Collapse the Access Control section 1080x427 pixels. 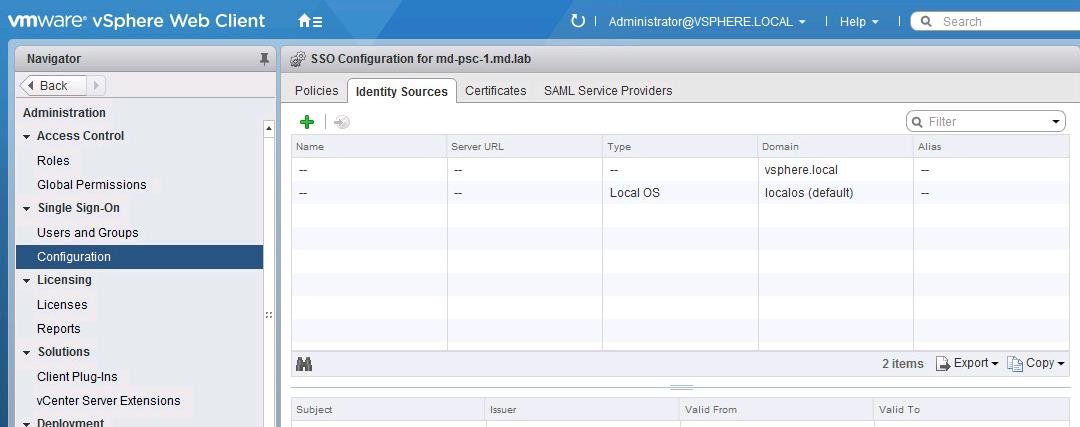pyautogui.click(x=27, y=136)
